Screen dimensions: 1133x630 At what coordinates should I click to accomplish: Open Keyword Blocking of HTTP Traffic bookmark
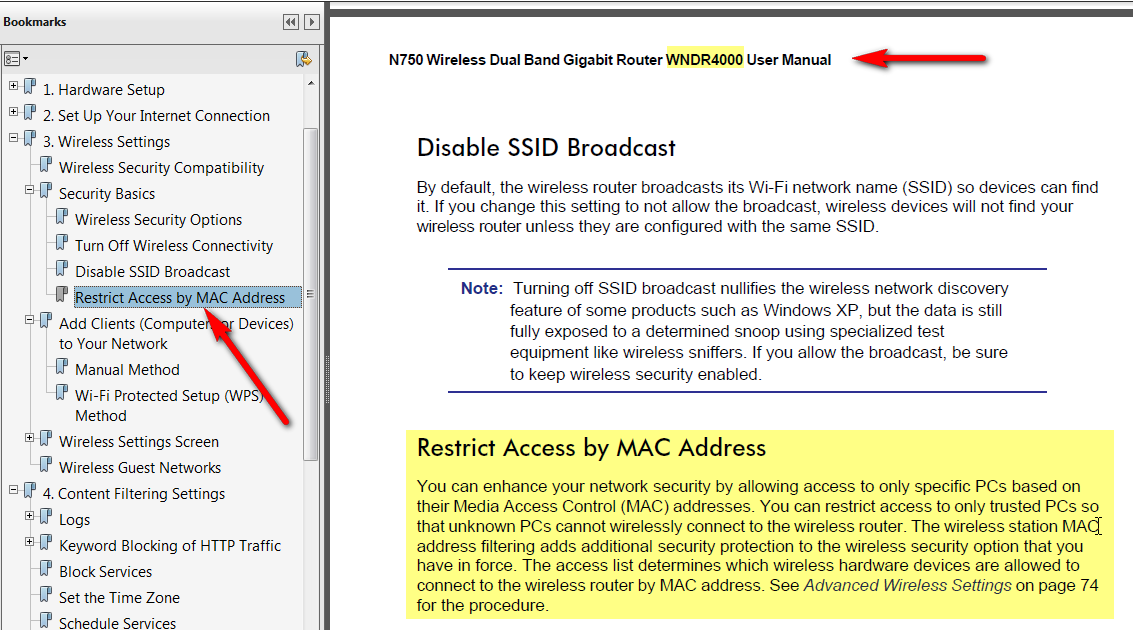click(x=170, y=545)
